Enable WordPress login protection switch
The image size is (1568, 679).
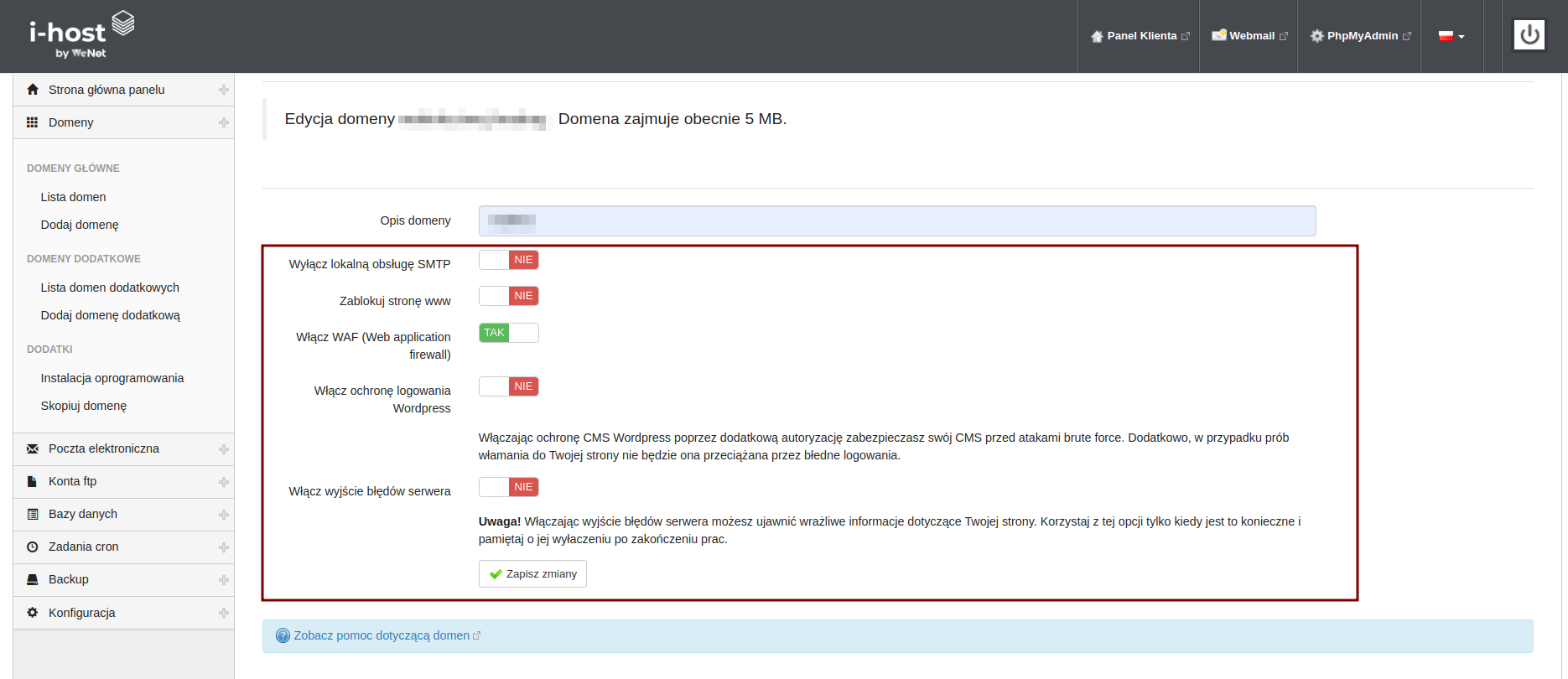pyautogui.click(x=508, y=386)
